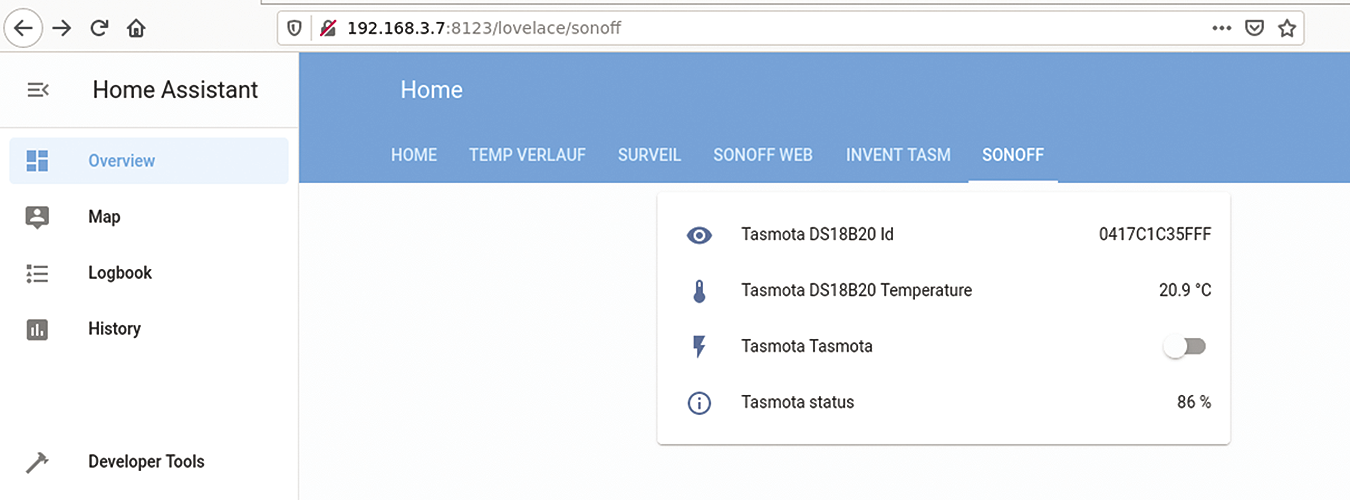
Task: Click the info icon beside Tasmota status
Action: coord(699,403)
